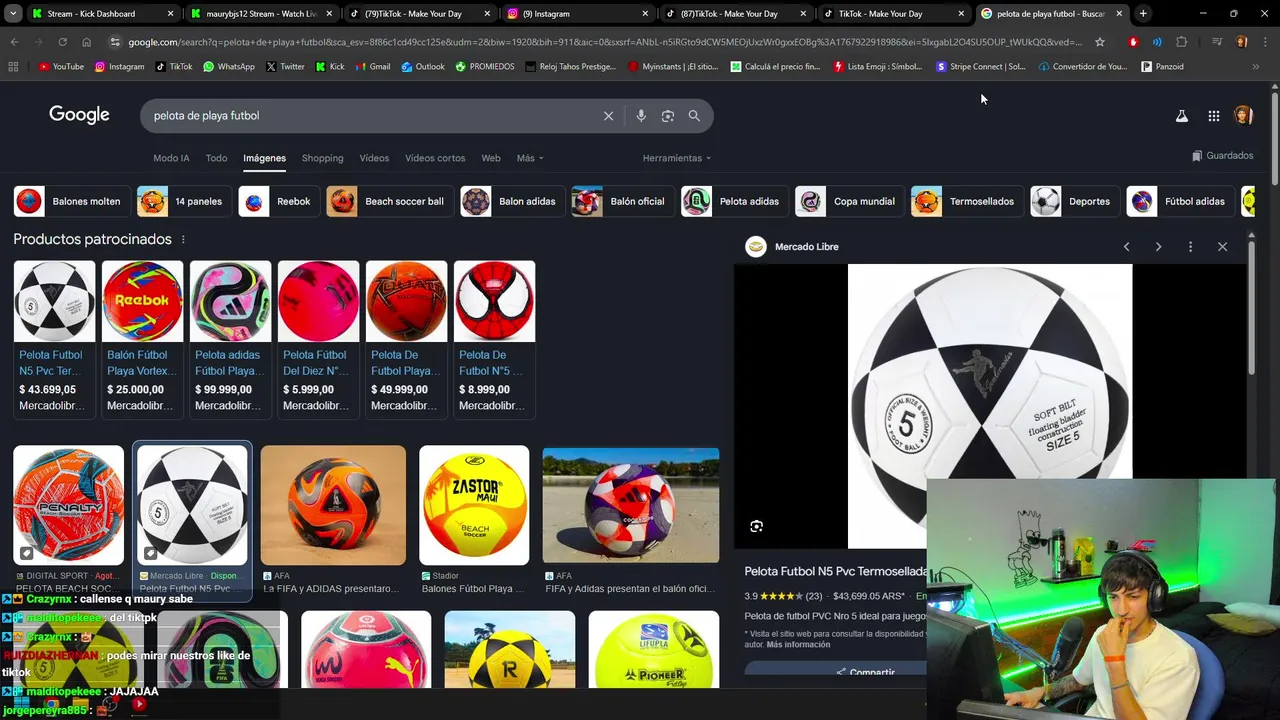Submit search with the magnifier icon
Viewport: 1280px width, 720px height.
pyautogui.click(x=694, y=116)
